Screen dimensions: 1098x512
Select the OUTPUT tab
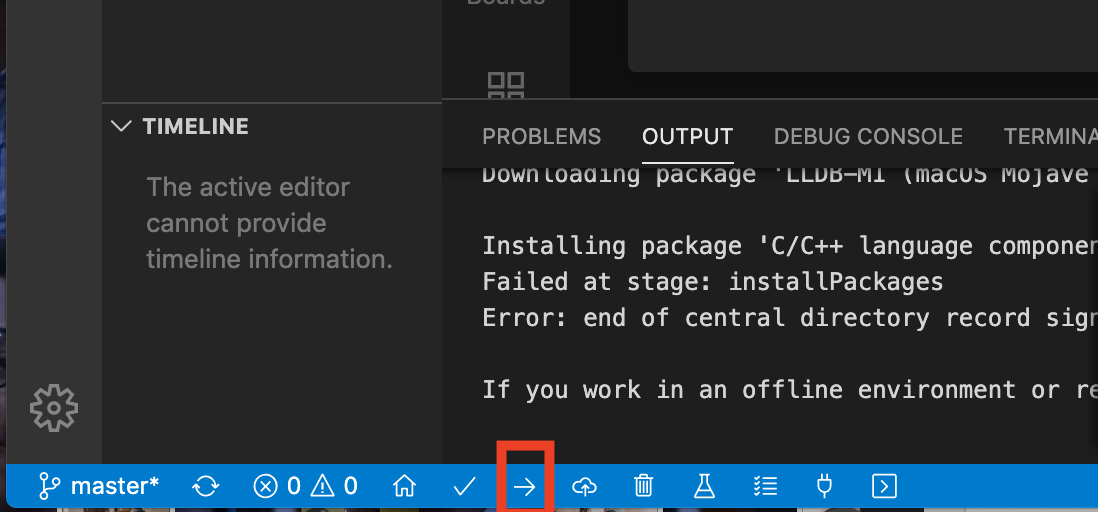pos(688,137)
